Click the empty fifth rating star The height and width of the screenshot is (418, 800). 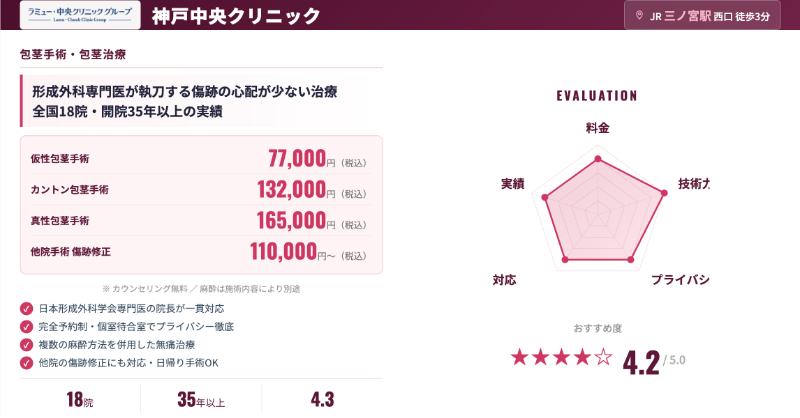(x=602, y=357)
